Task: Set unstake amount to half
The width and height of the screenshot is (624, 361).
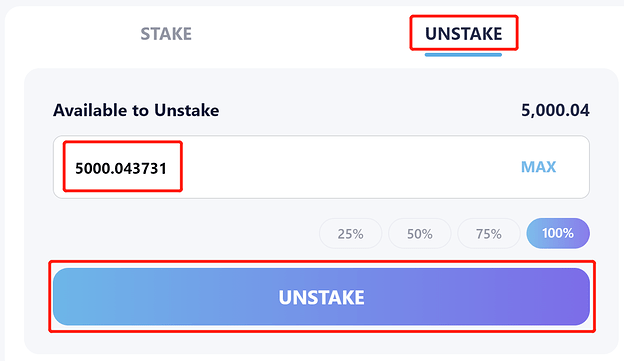Action: tap(420, 234)
